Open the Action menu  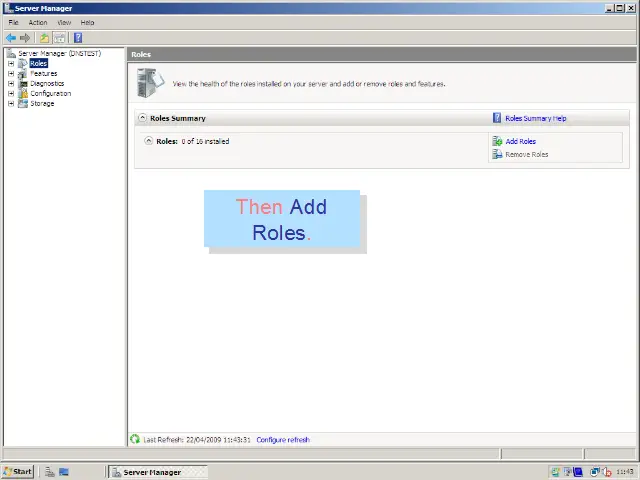tap(38, 22)
